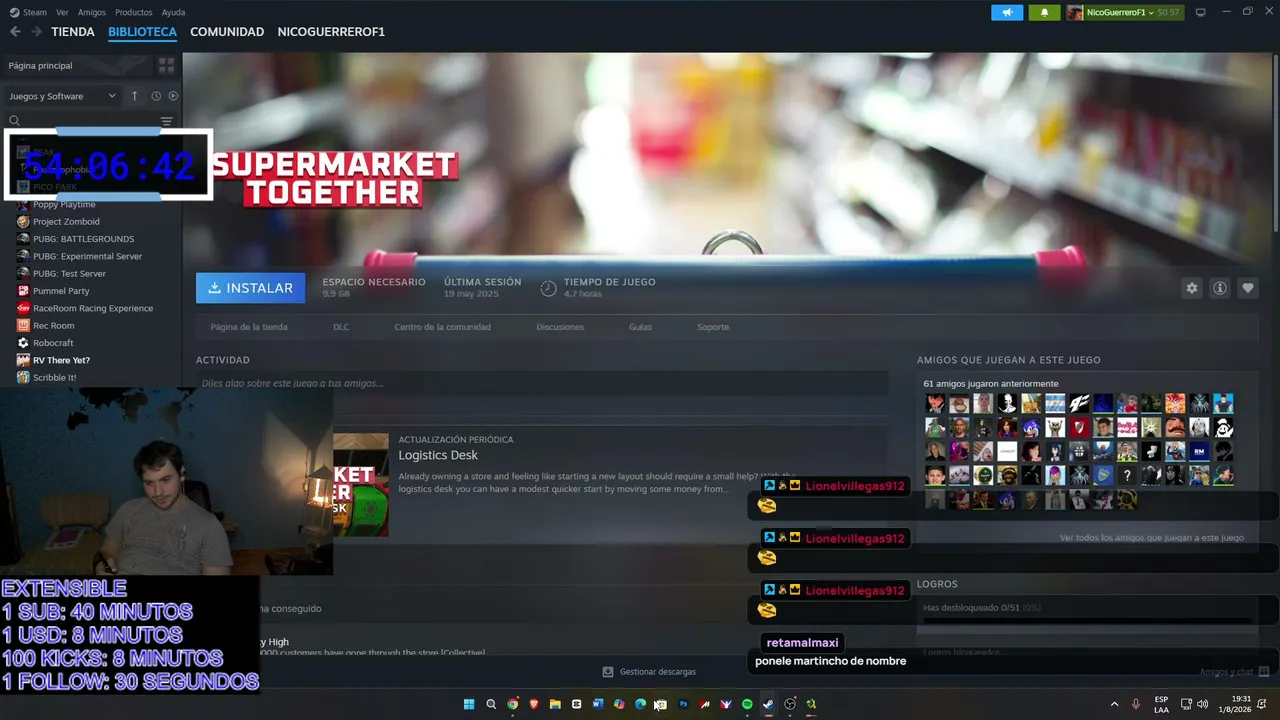Go forward with the forward arrow
The image size is (1280, 720).
pyautogui.click(x=36, y=32)
